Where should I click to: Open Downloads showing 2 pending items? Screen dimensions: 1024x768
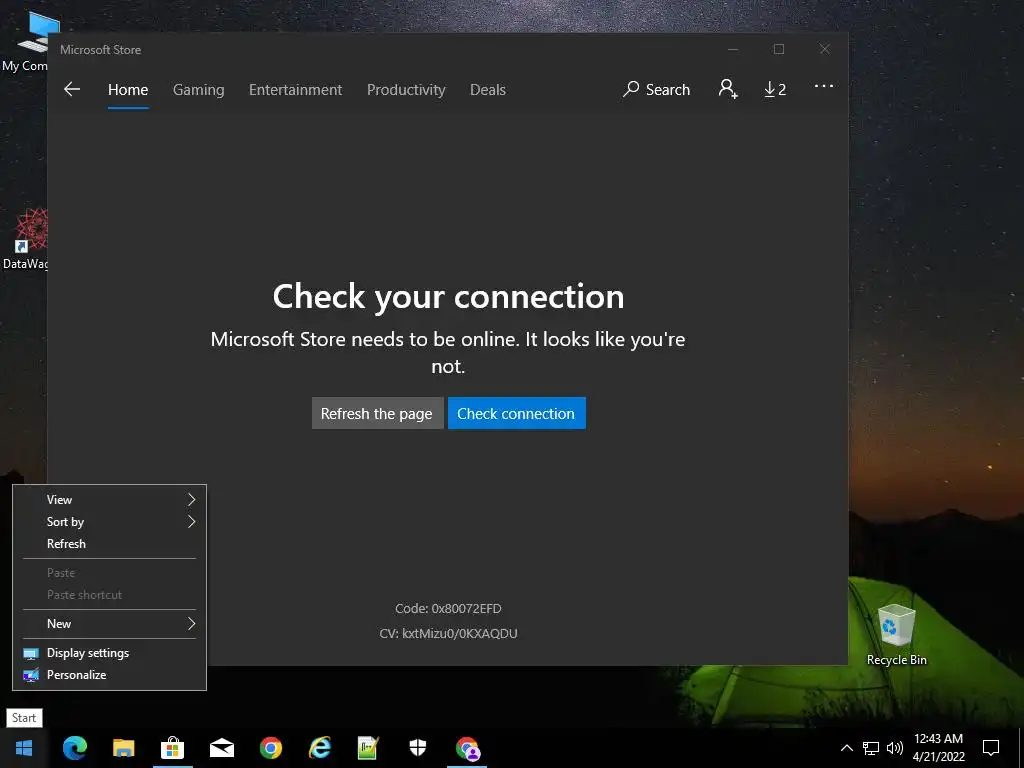(x=775, y=89)
